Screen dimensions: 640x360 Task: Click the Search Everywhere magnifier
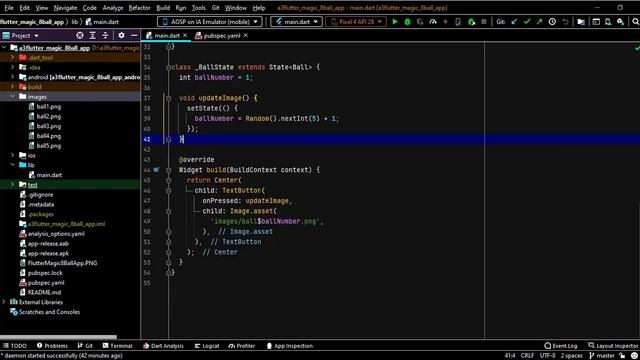pos(636,22)
